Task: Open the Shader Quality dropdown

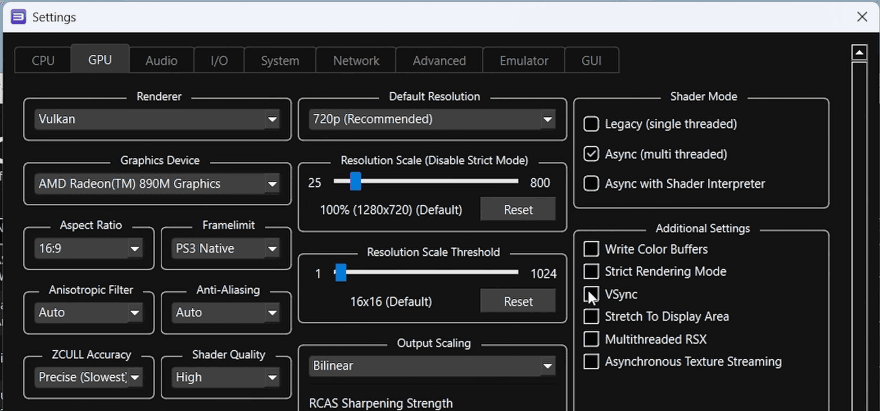Action: point(226,377)
